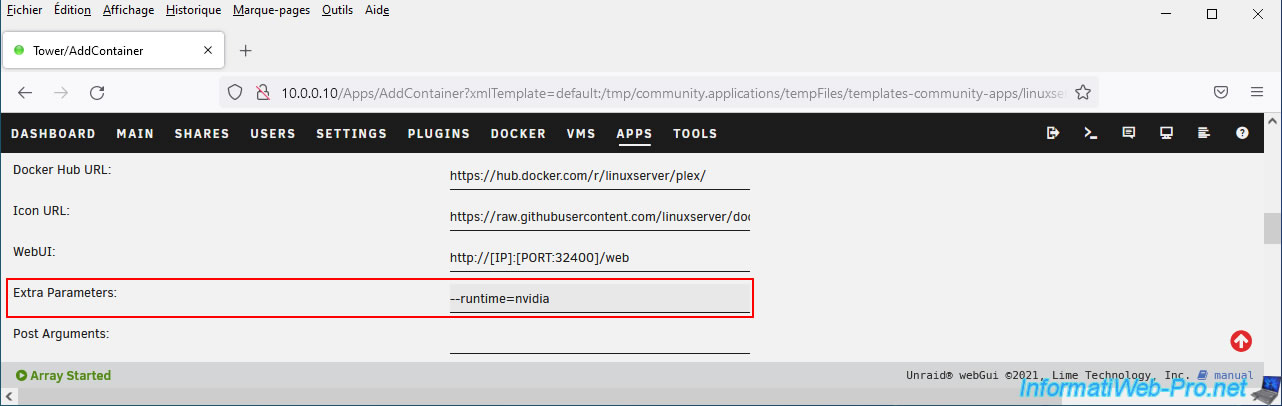Click the page vertical scrollbar thumb
The width and height of the screenshot is (1282, 406).
(1272, 228)
